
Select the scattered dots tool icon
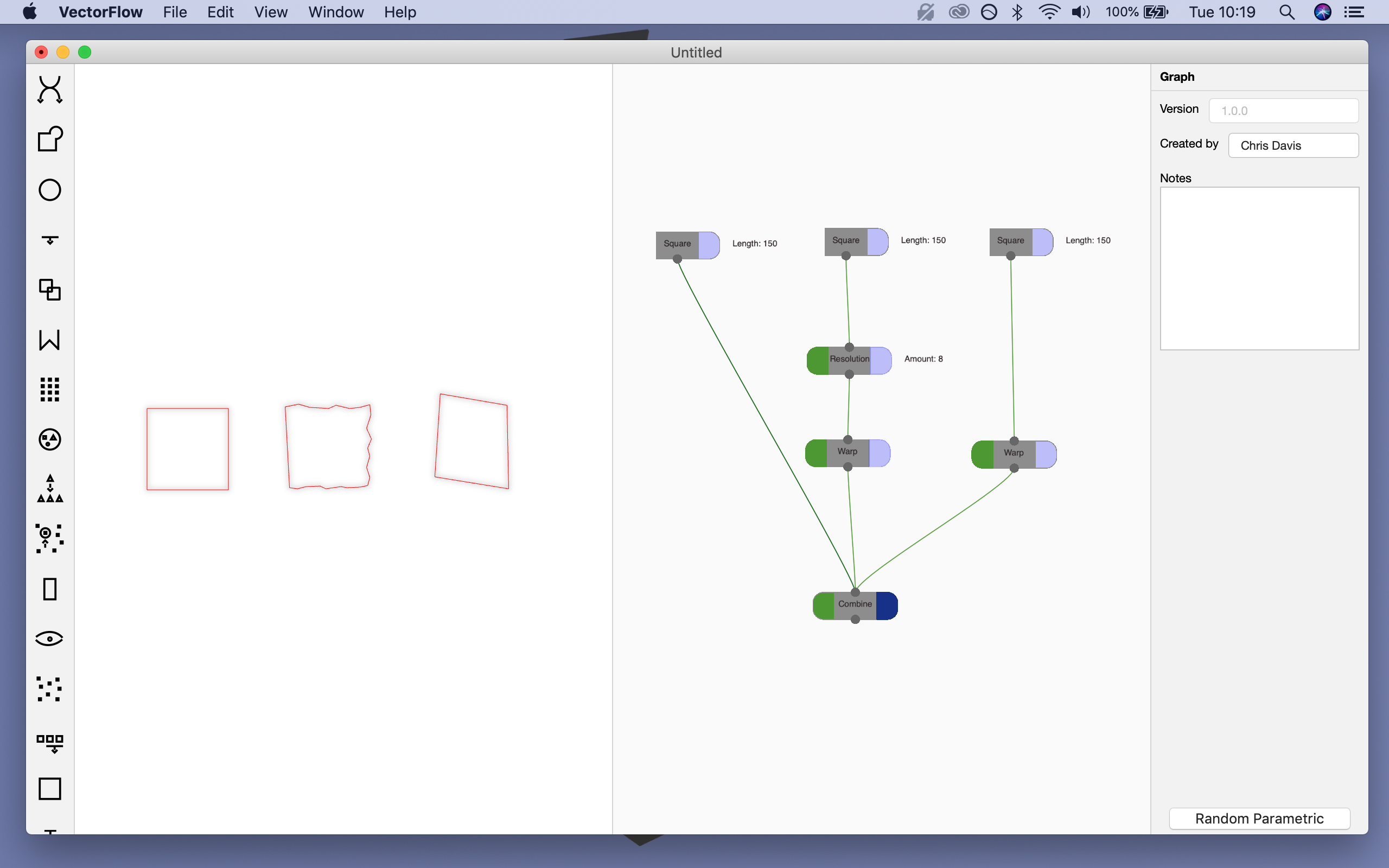(49, 688)
